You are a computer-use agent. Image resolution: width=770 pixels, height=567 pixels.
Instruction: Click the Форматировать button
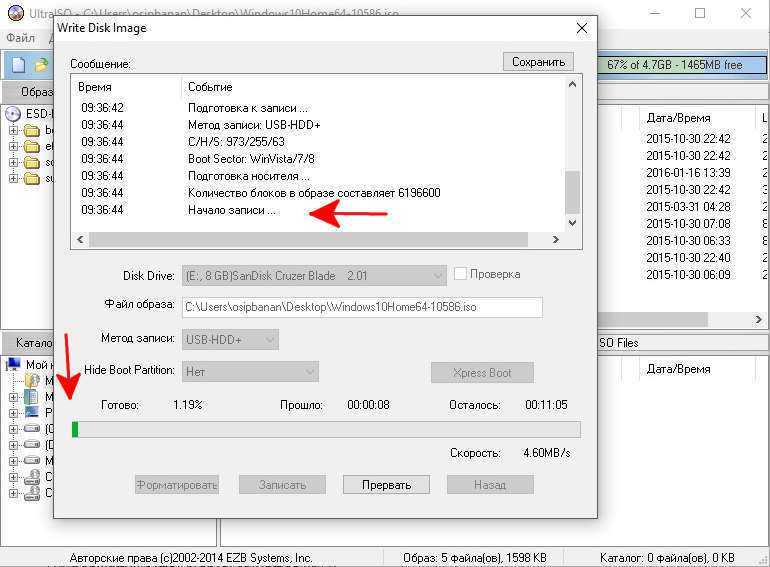click(177, 485)
